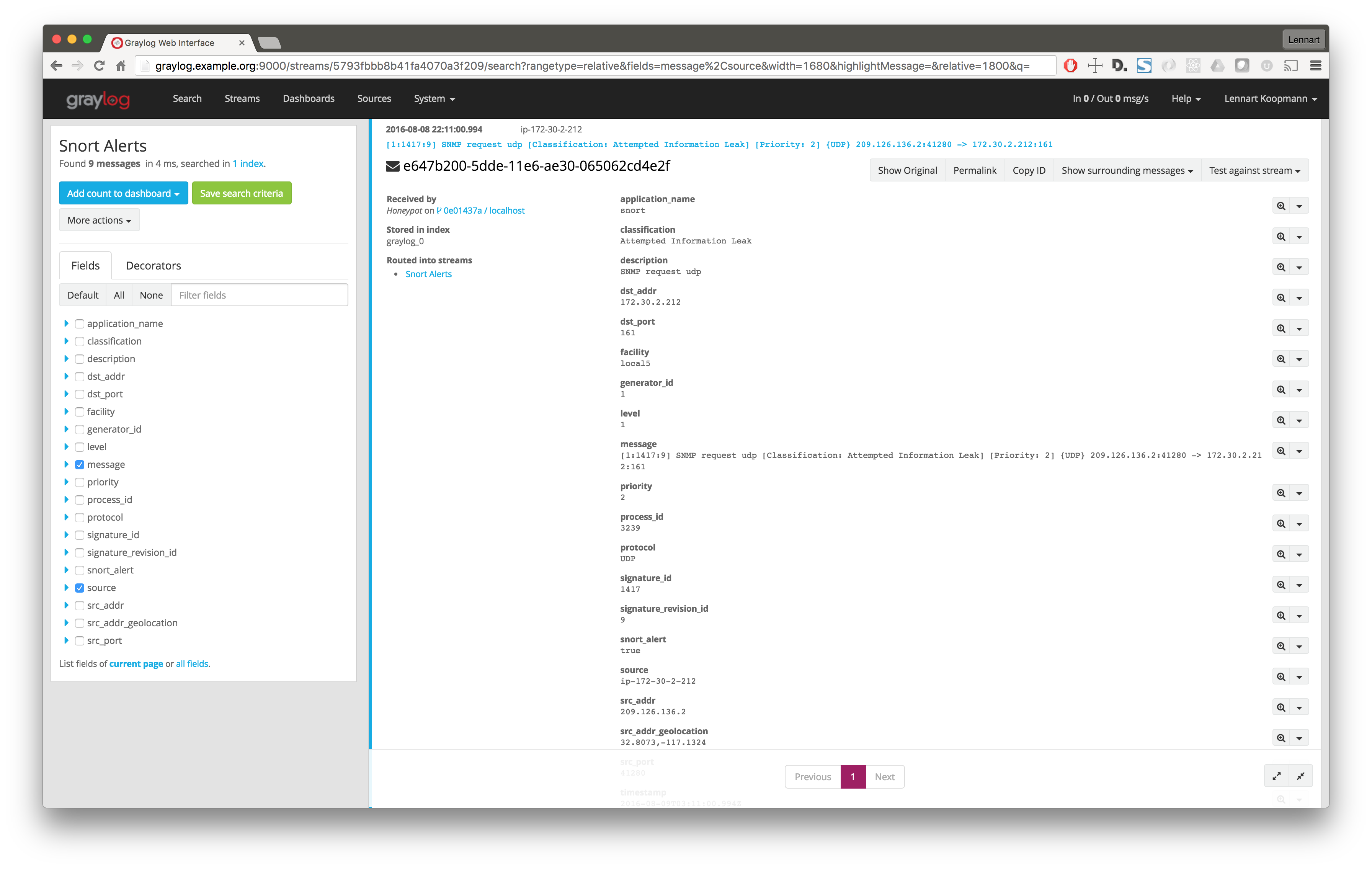Image resolution: width=1372 pixels, height=869 pixels.
Task: Click into the Filter fields input
Action: click(x=259, y=295)
